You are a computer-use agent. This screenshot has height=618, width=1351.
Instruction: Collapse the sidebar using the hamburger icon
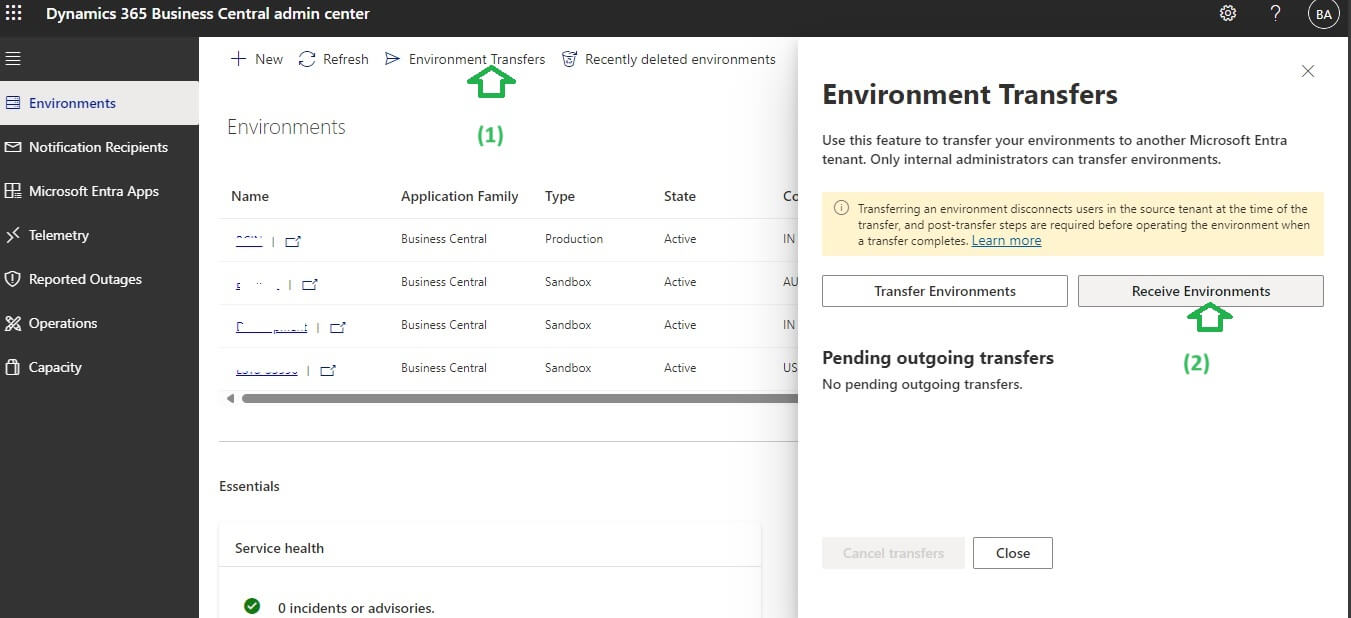pyautogui.click(x=14, y=56)
